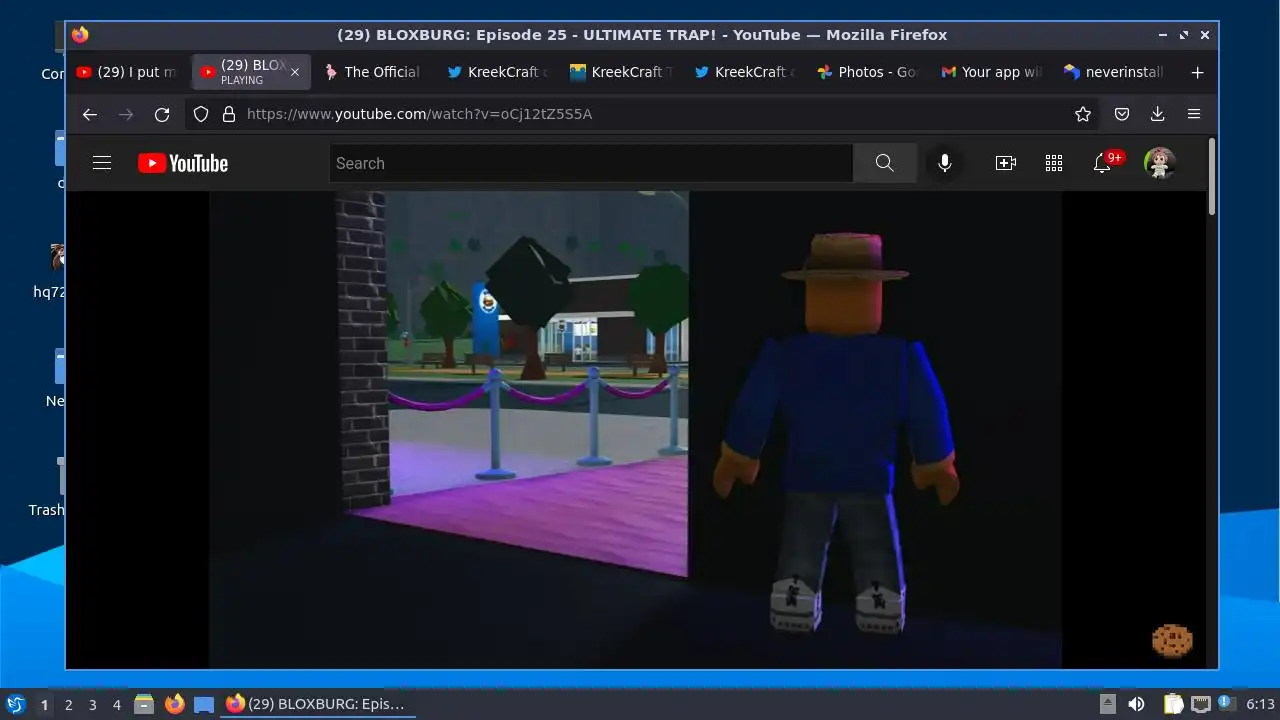Image resolution: width=1280 pixels, height=720 pixels.
Task: Focus the YouTube Search field
Action: [x=591, y=163]
